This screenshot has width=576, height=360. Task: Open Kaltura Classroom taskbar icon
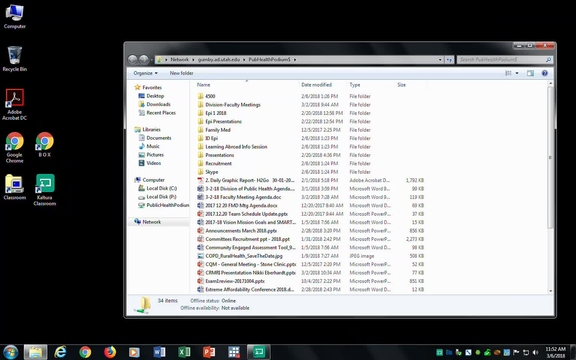click(x=259, y=352)
